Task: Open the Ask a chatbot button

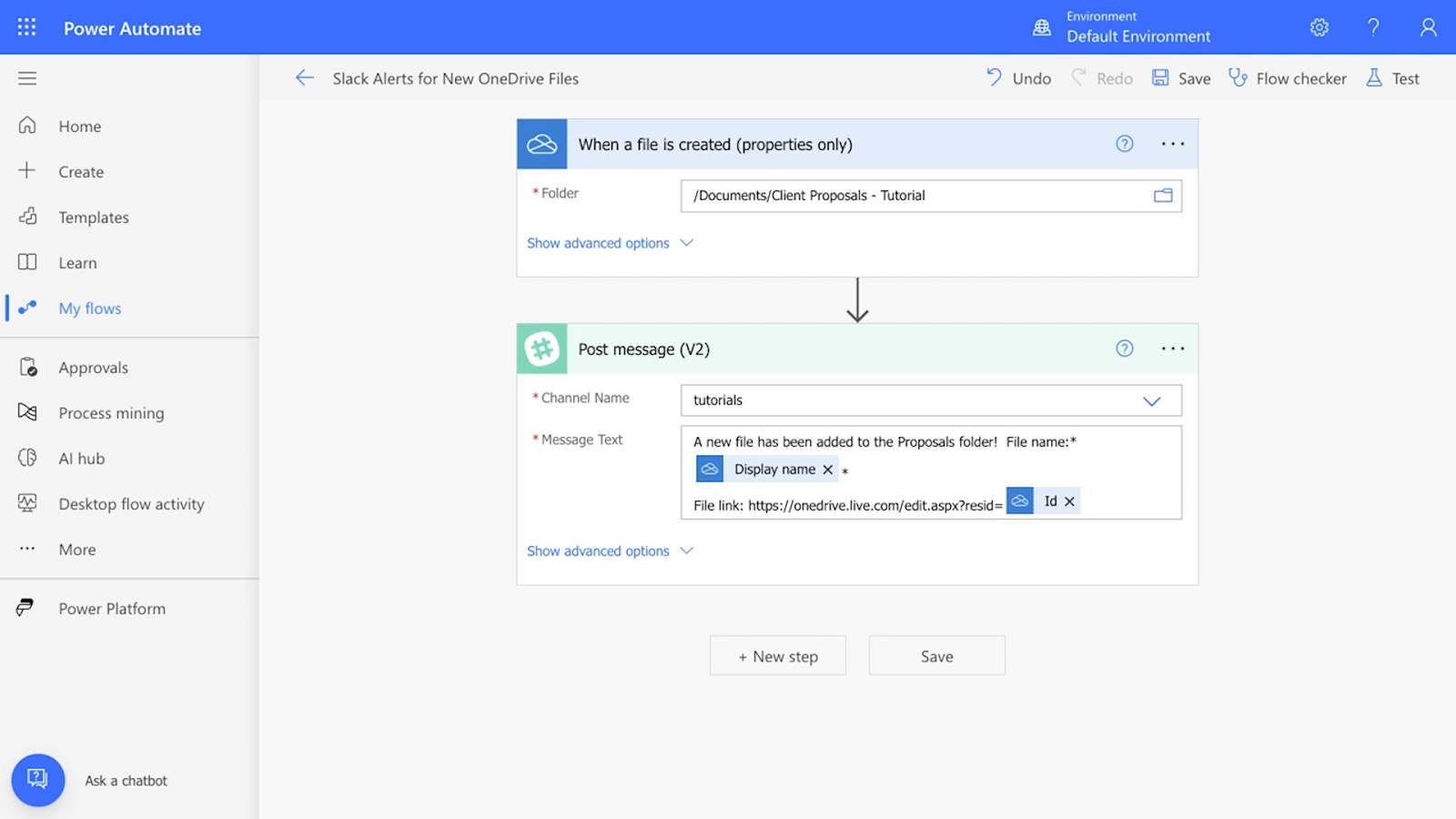Action: [x=38, y=780]
